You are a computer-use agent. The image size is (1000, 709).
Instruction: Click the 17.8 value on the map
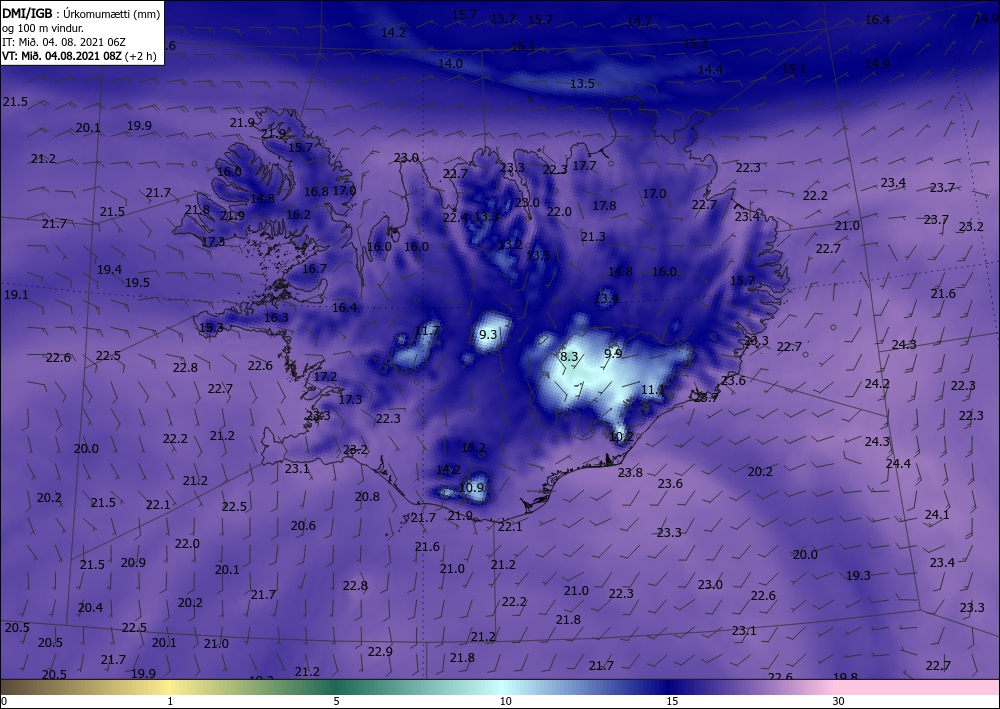604,205
